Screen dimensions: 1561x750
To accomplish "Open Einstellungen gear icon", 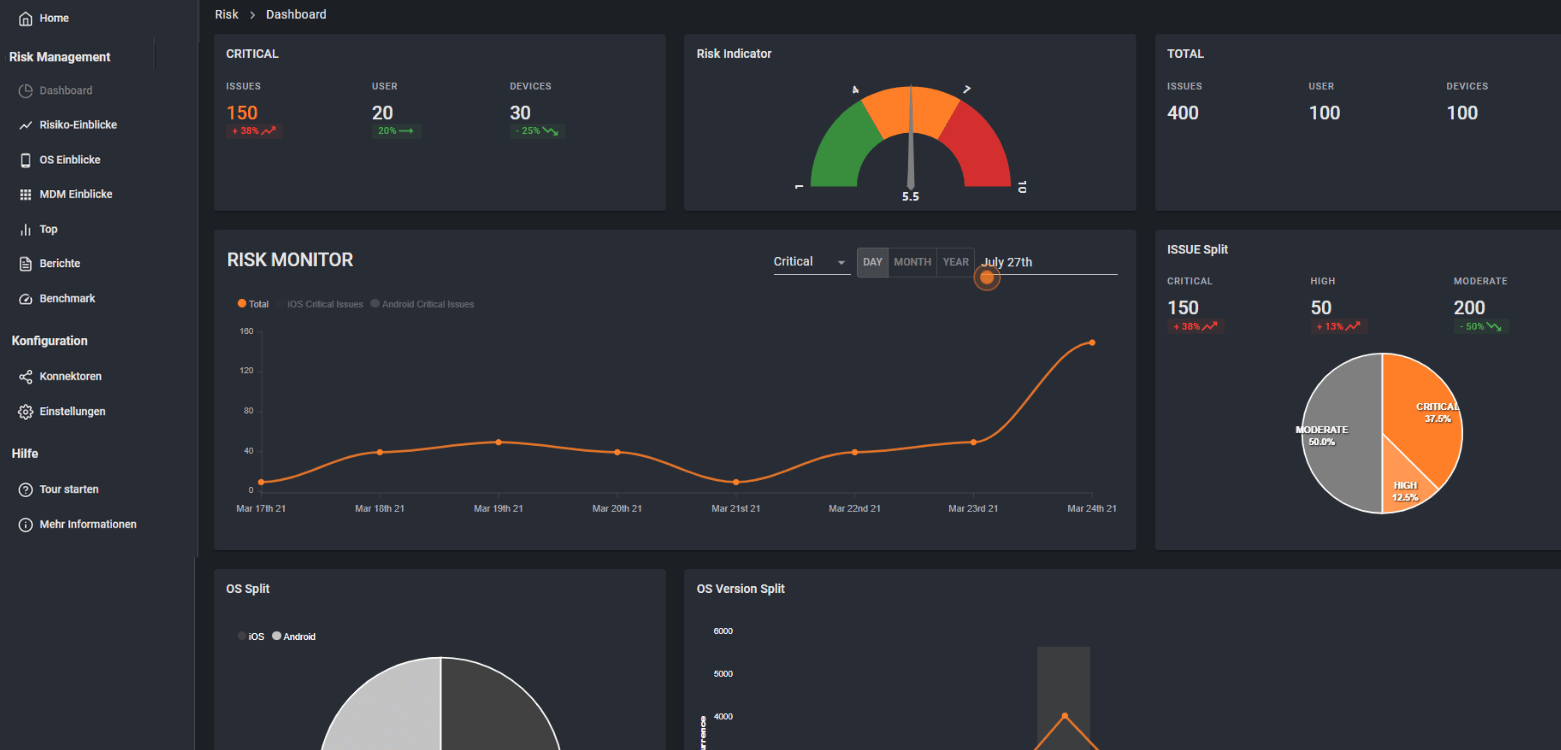I will point(26,412).
